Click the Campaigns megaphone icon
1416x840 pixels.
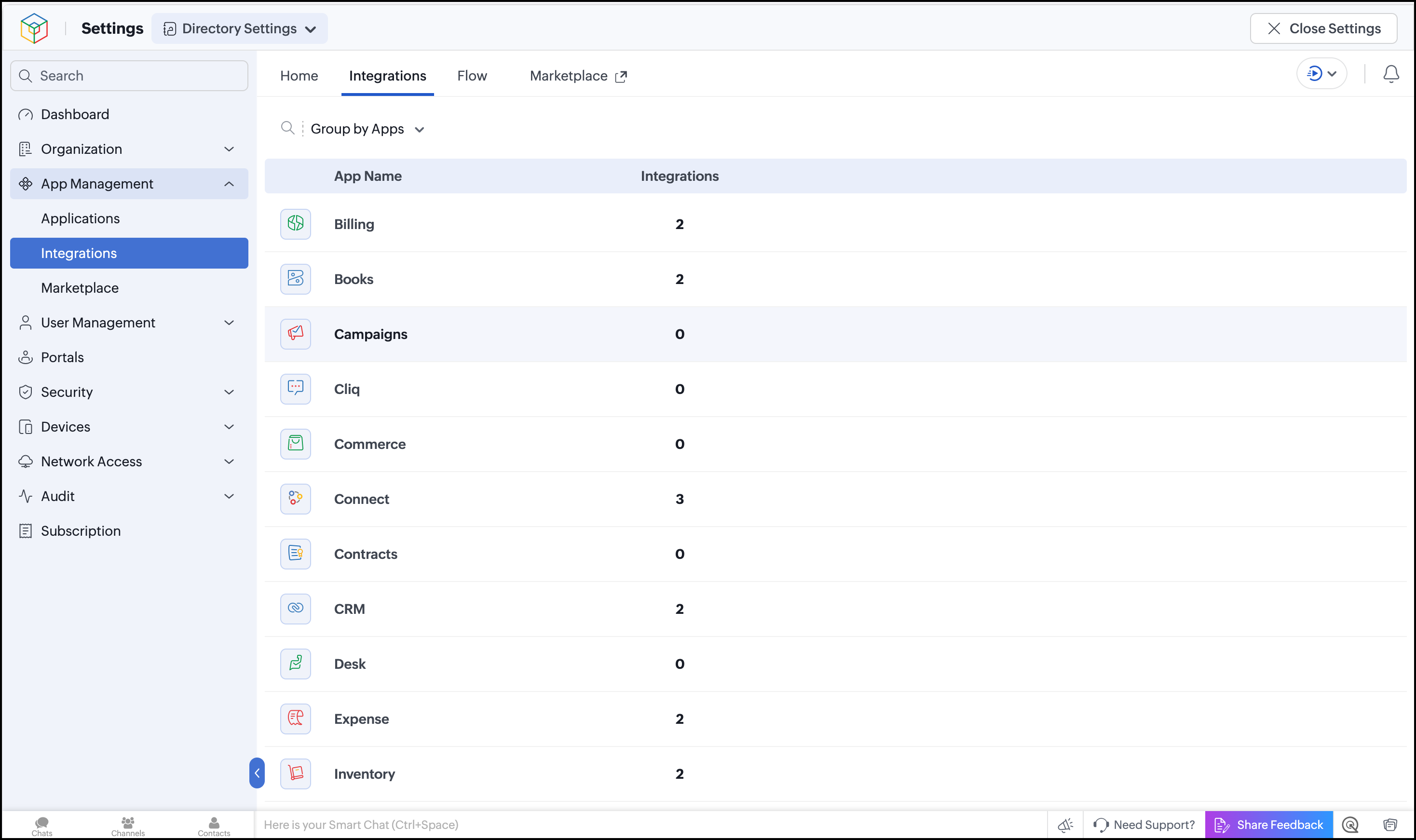[296, 333]
